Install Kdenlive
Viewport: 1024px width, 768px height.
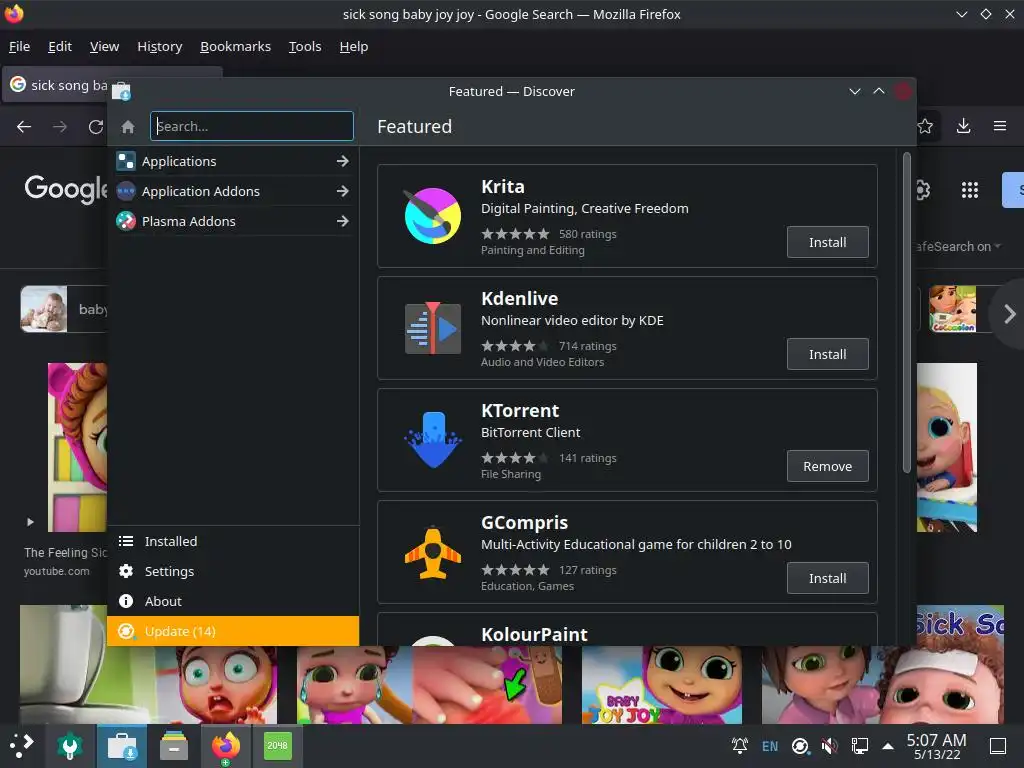pos(827,355)
